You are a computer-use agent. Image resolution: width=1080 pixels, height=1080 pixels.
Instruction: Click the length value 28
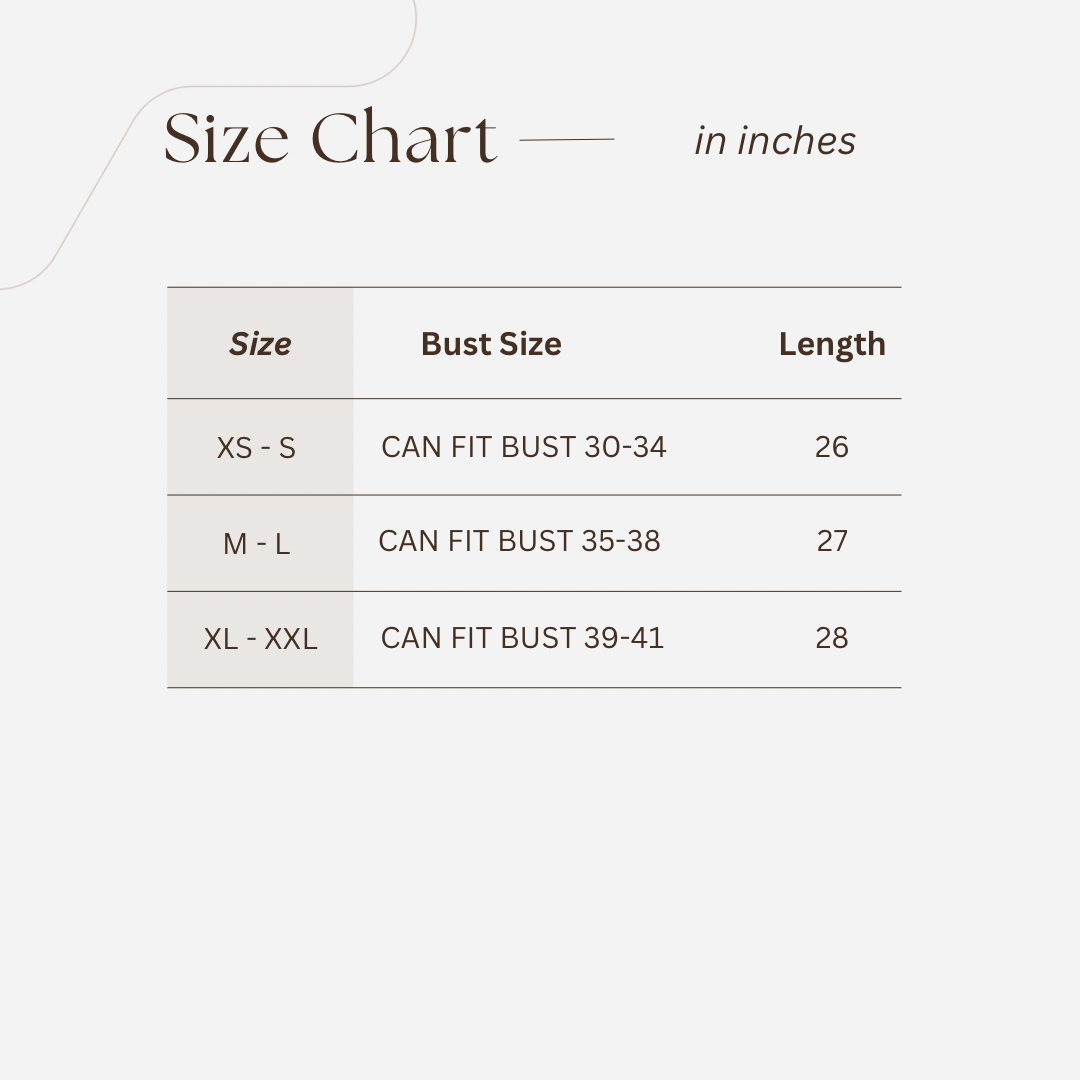tap(832, 638)
